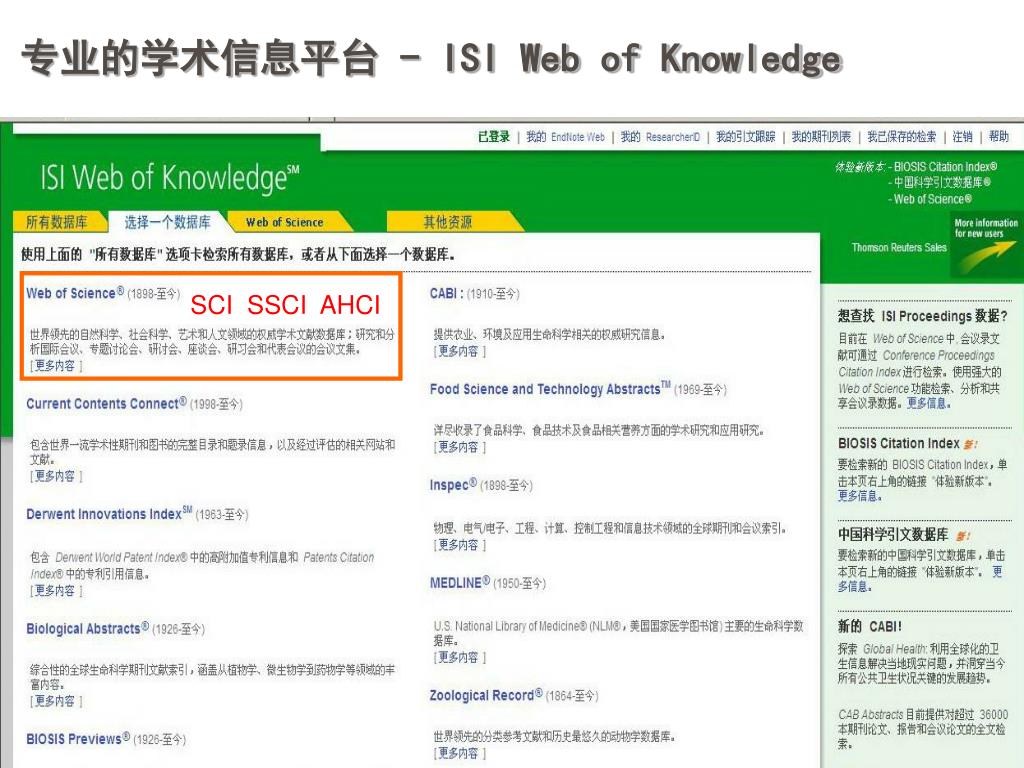Open 更多内容 under Biological Abstracts
Image resolution: width=1024 pixels, height=768 pixels.
tap(55, 701)
